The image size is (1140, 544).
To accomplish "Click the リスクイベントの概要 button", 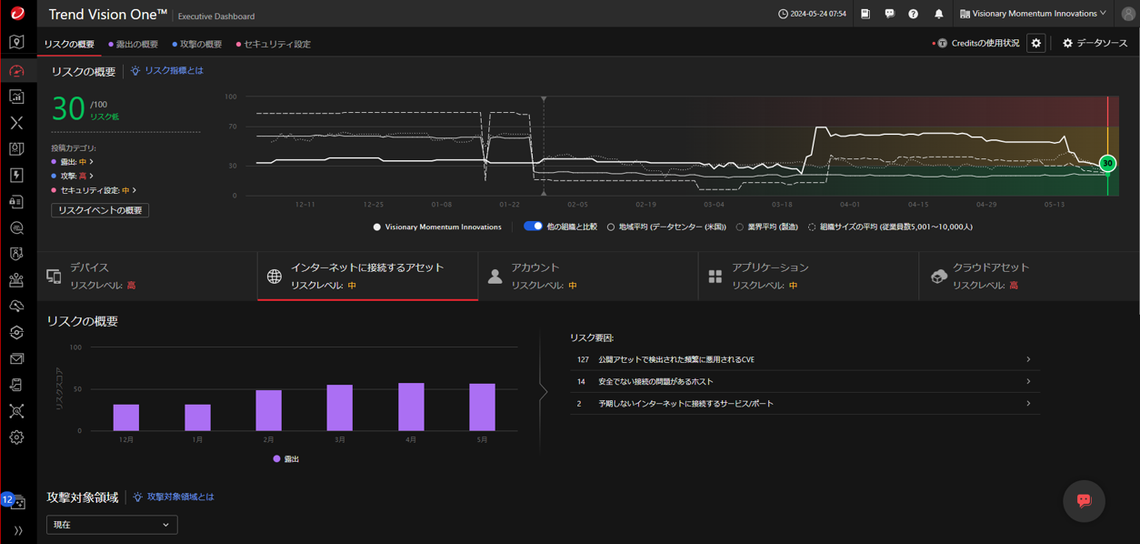I will coord(100,210).
